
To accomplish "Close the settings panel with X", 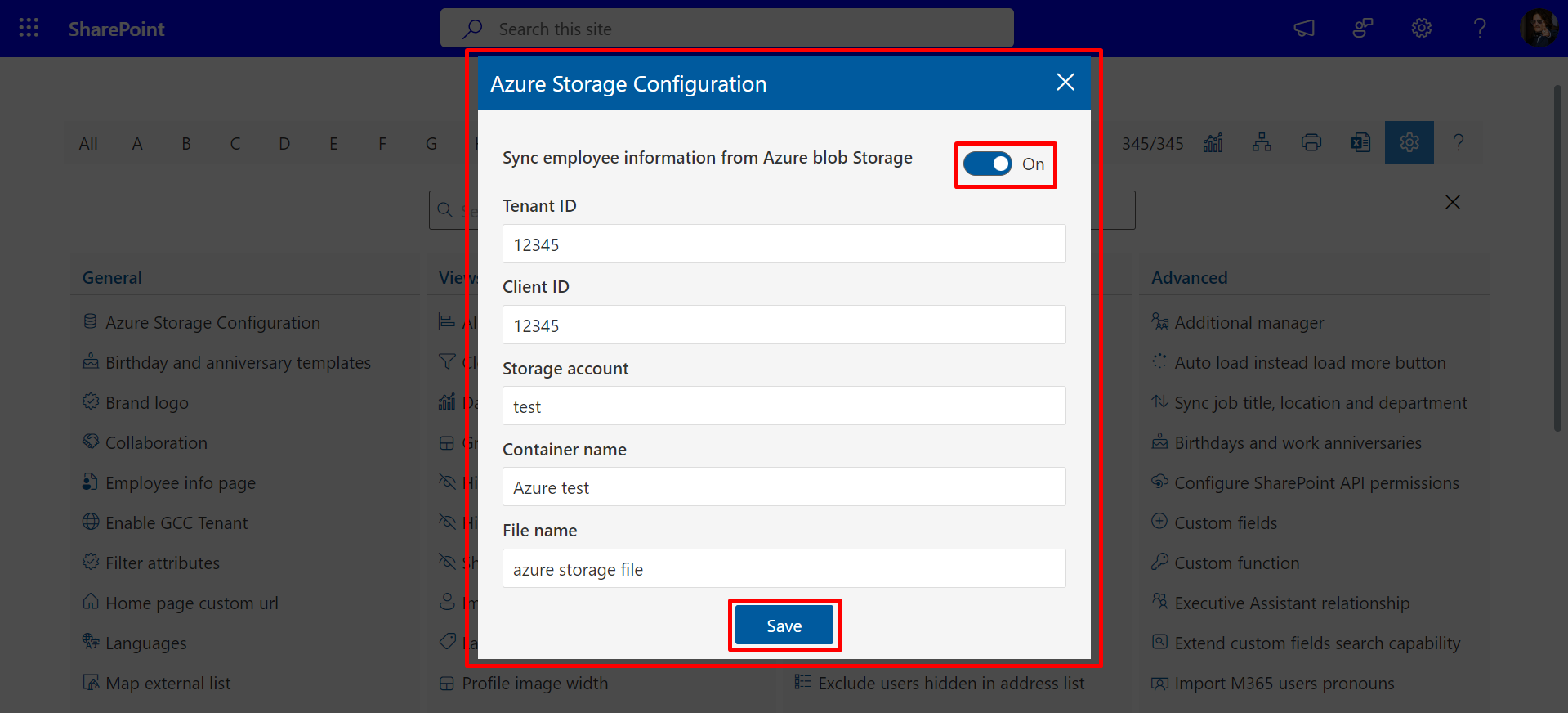I will (x=1453, y=202).
